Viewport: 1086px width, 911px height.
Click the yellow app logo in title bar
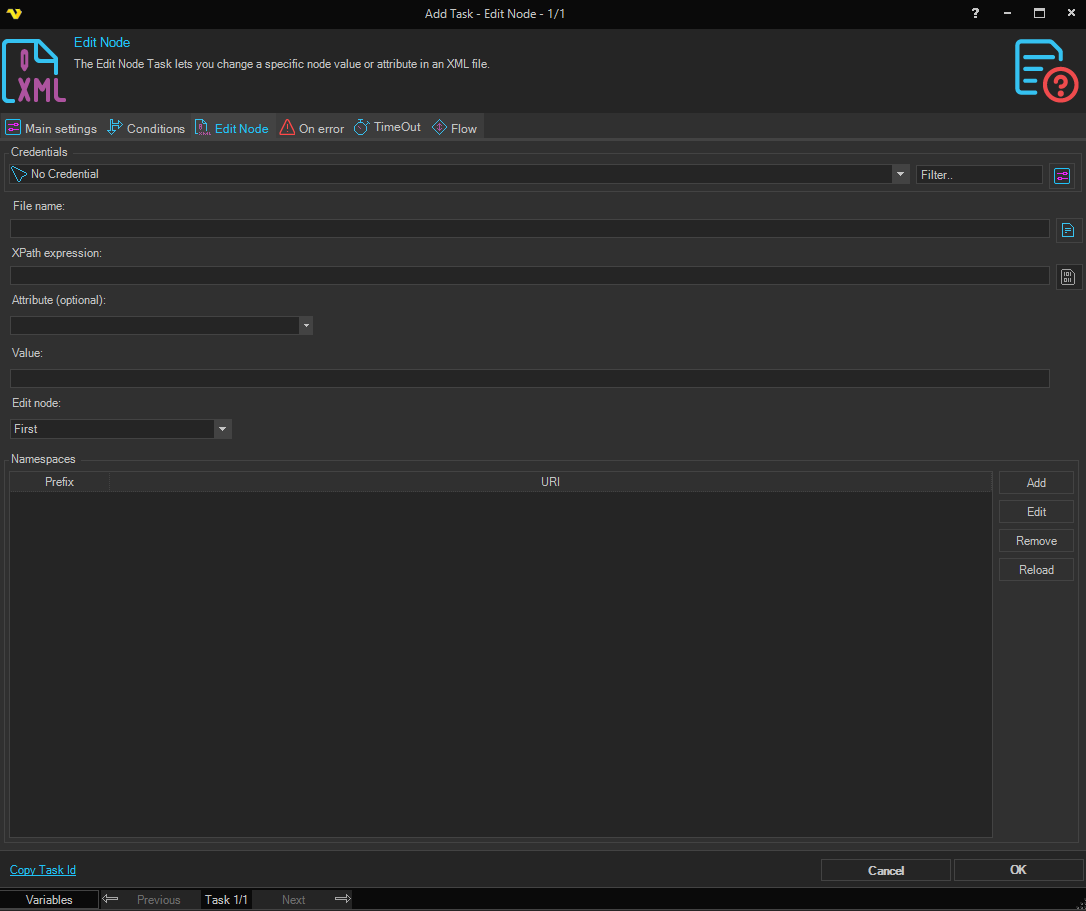click(14, 13)
